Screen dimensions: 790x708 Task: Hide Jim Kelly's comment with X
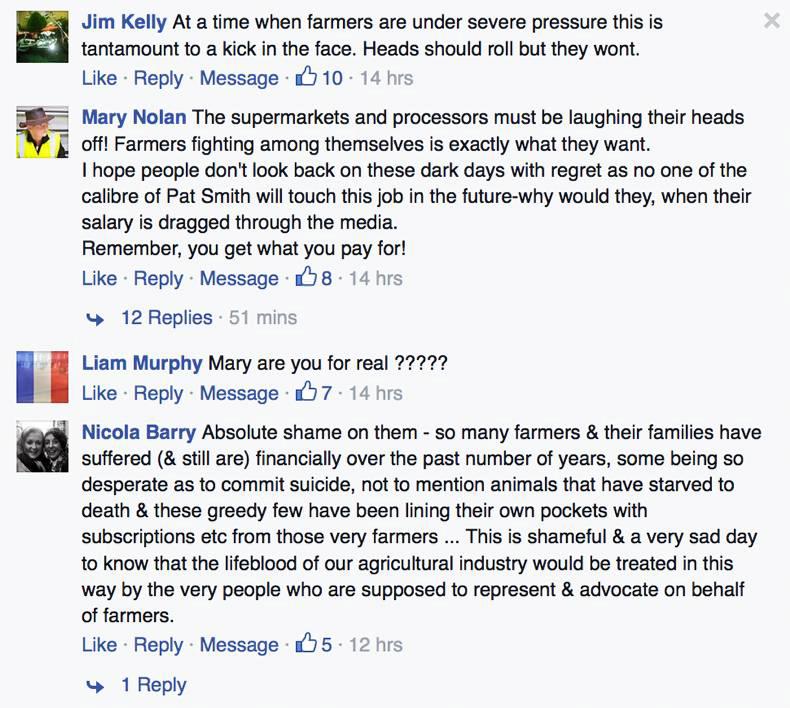771,21
